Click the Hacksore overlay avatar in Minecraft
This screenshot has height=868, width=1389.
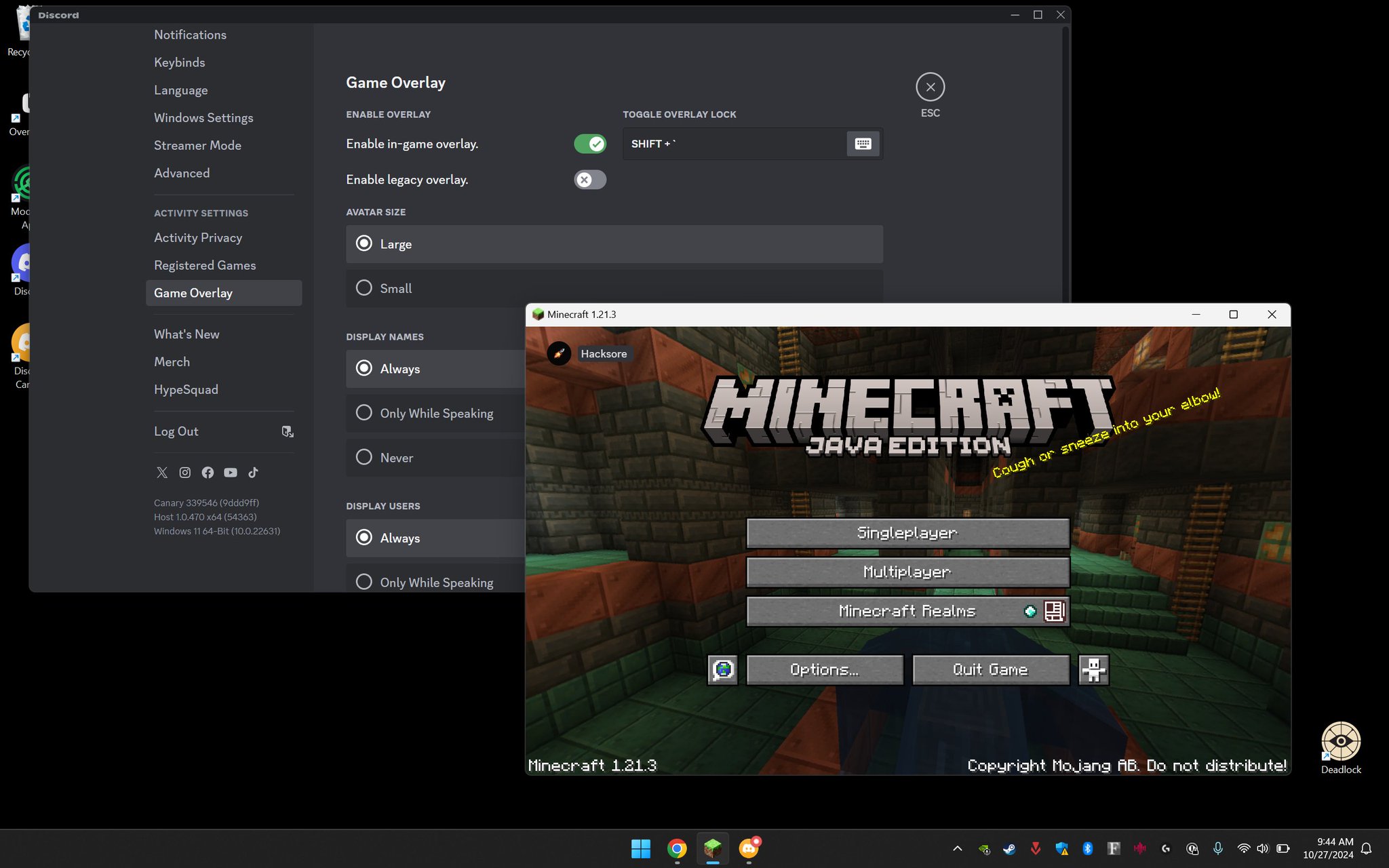click(559, 353)
